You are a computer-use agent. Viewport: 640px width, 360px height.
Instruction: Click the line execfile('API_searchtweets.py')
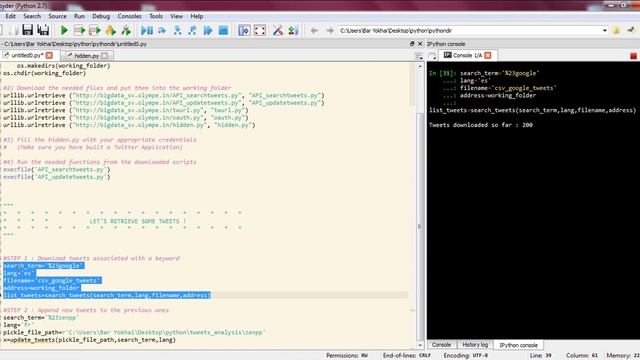click(57, 169)
